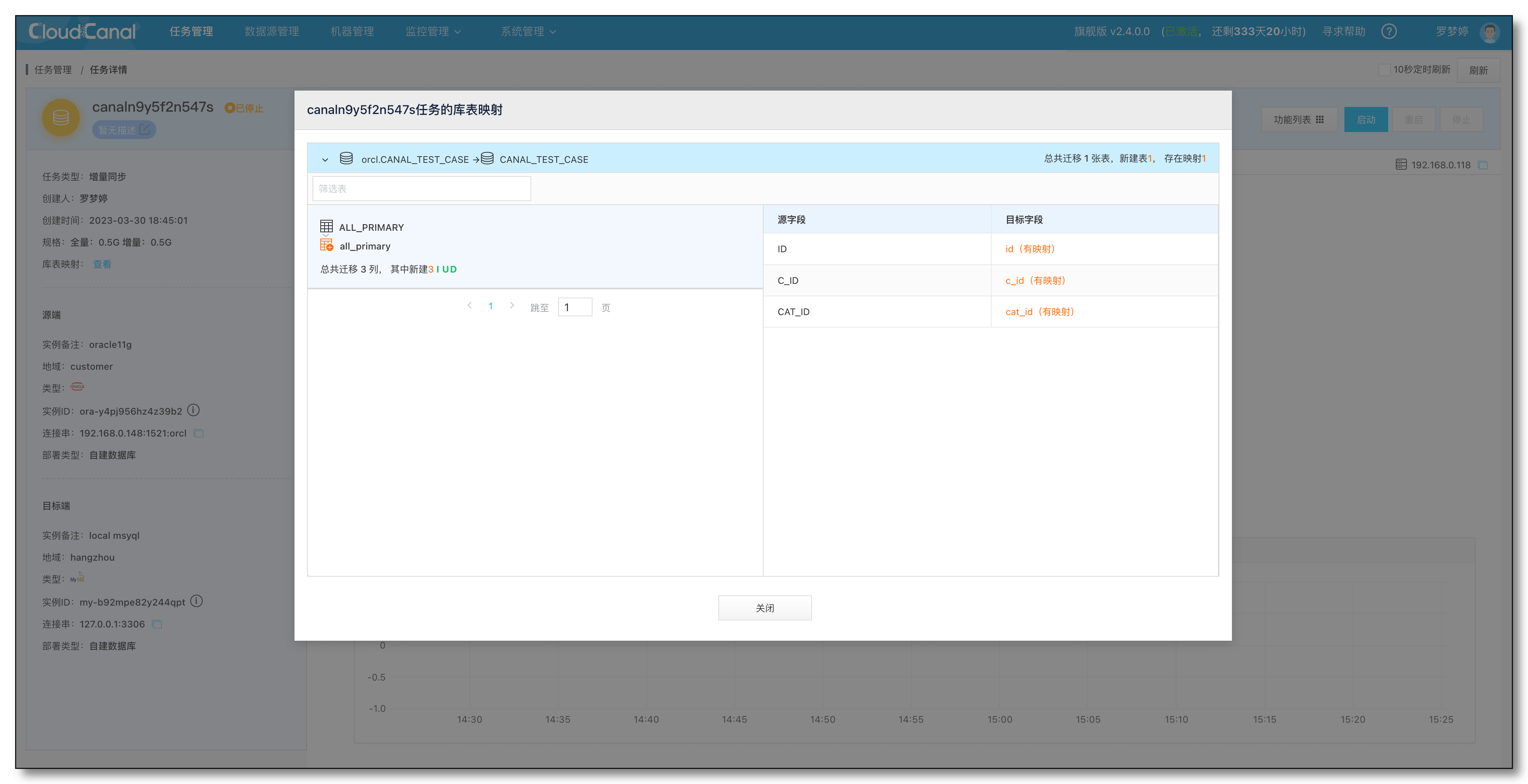Click the task name canaln9y5f2n547s heading
This screenshot has height=784, width=1528.
[152, 107]
